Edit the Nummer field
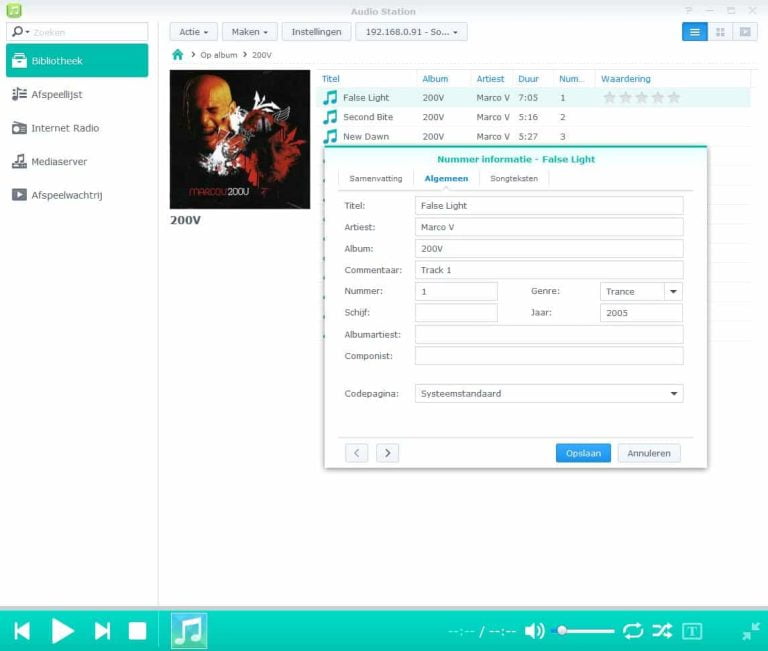Screen dimensions: 768x651 pos(456,291)
